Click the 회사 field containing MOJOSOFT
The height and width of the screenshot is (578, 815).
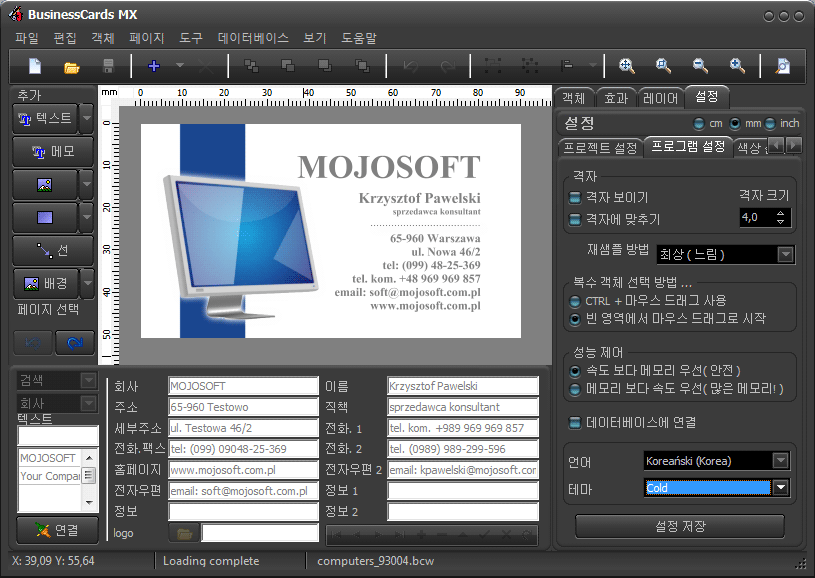(243, 386)
